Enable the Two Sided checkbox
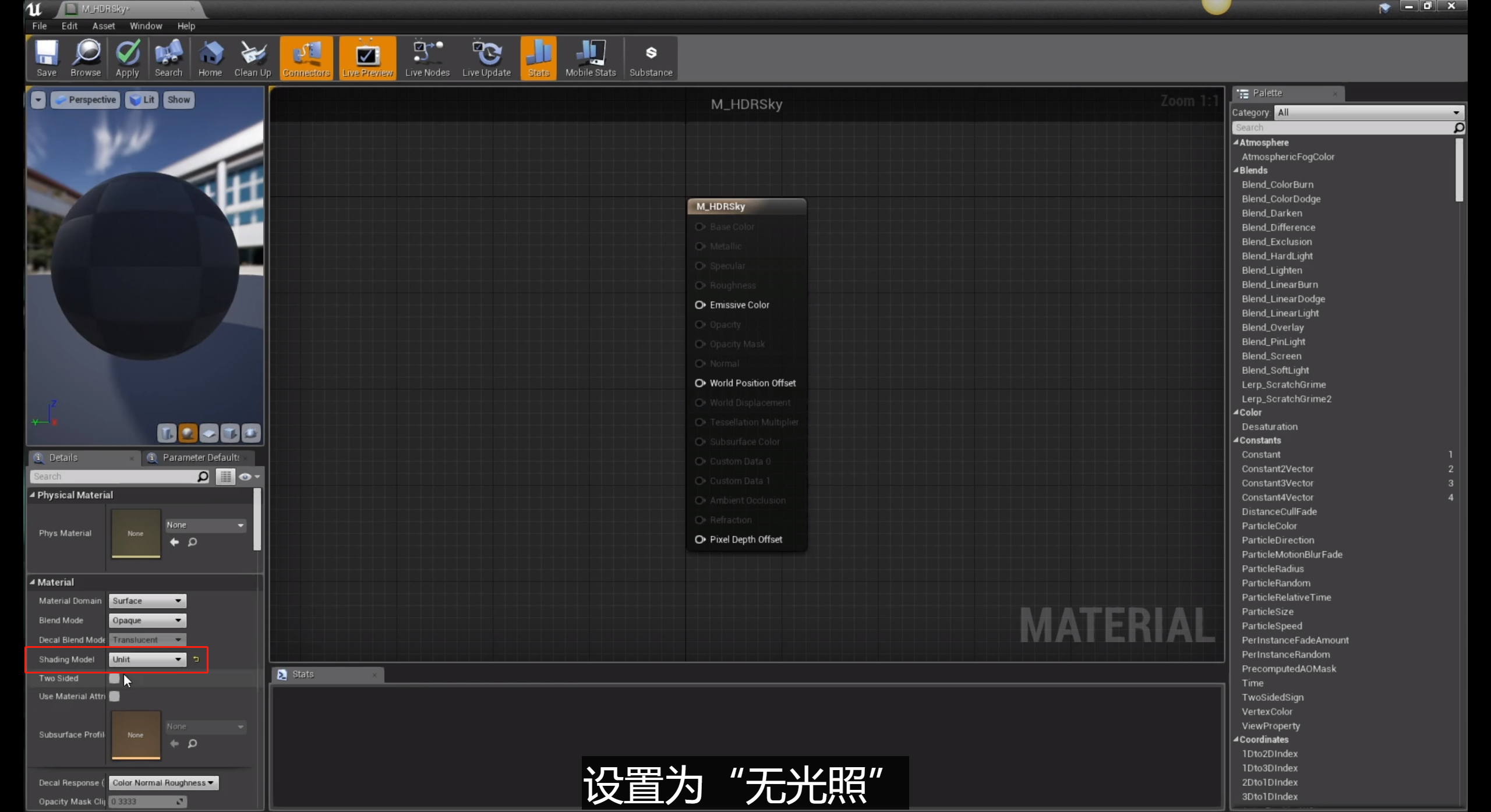 115,678
